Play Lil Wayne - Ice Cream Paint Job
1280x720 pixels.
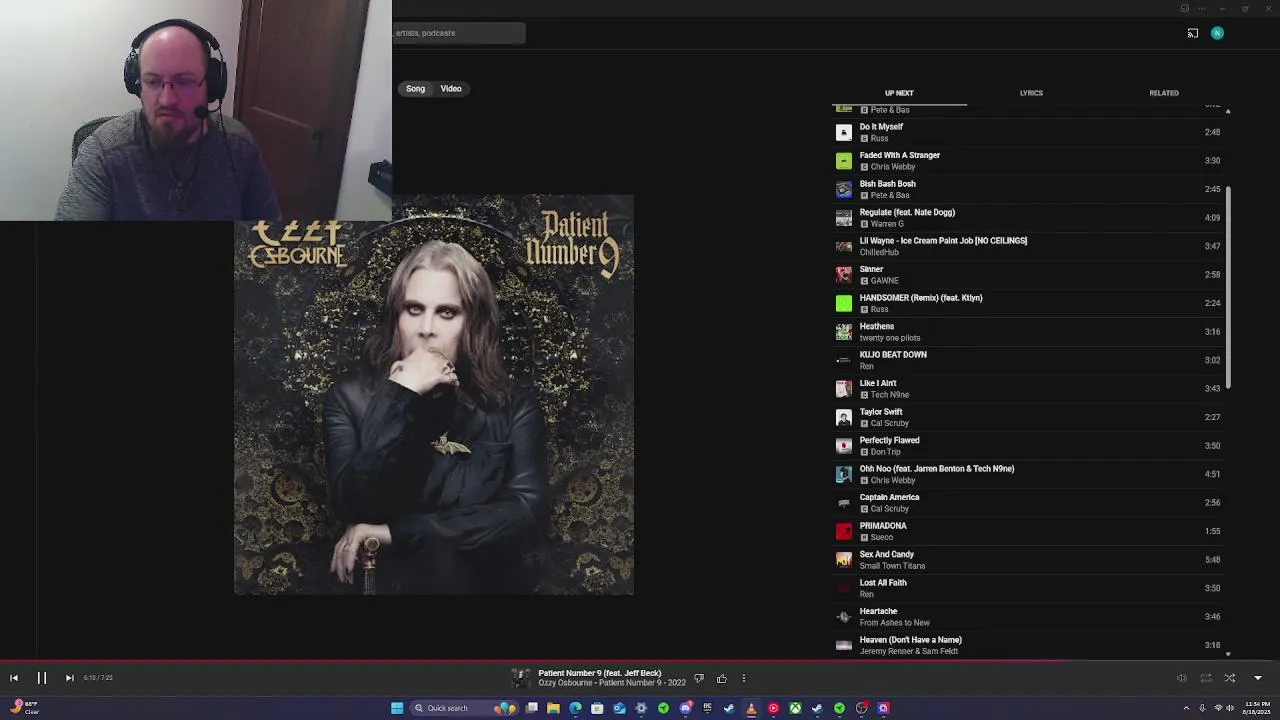tap(1027, 246)
